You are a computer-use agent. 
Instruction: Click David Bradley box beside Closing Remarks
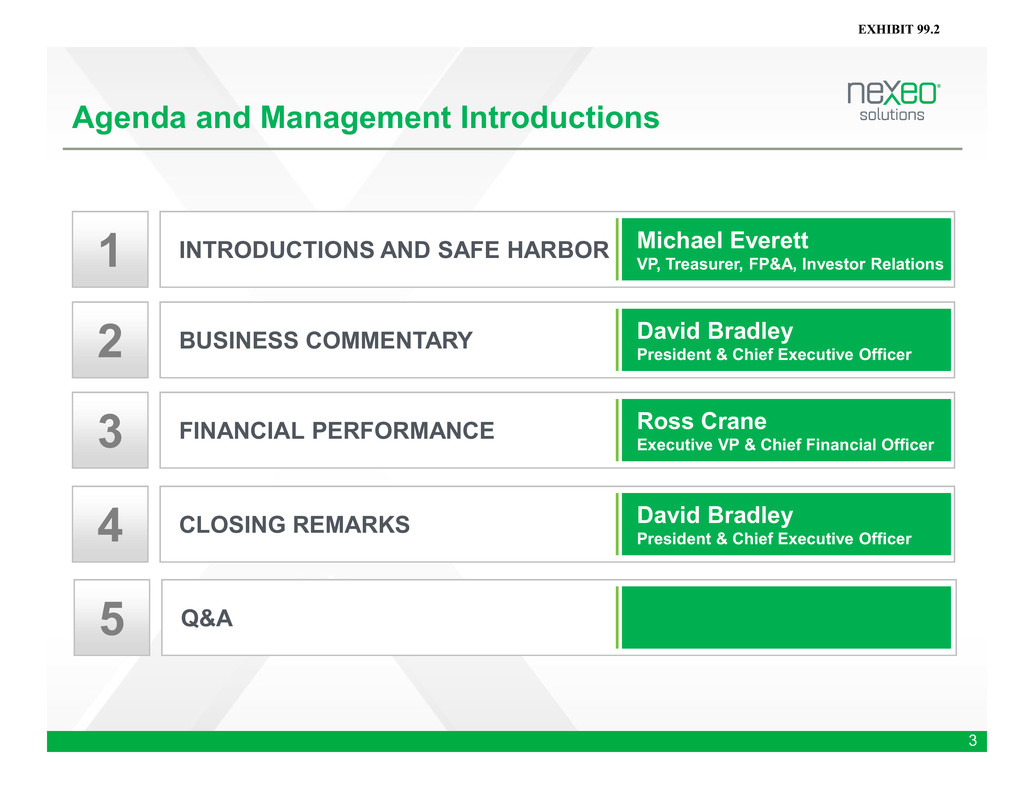786,525
